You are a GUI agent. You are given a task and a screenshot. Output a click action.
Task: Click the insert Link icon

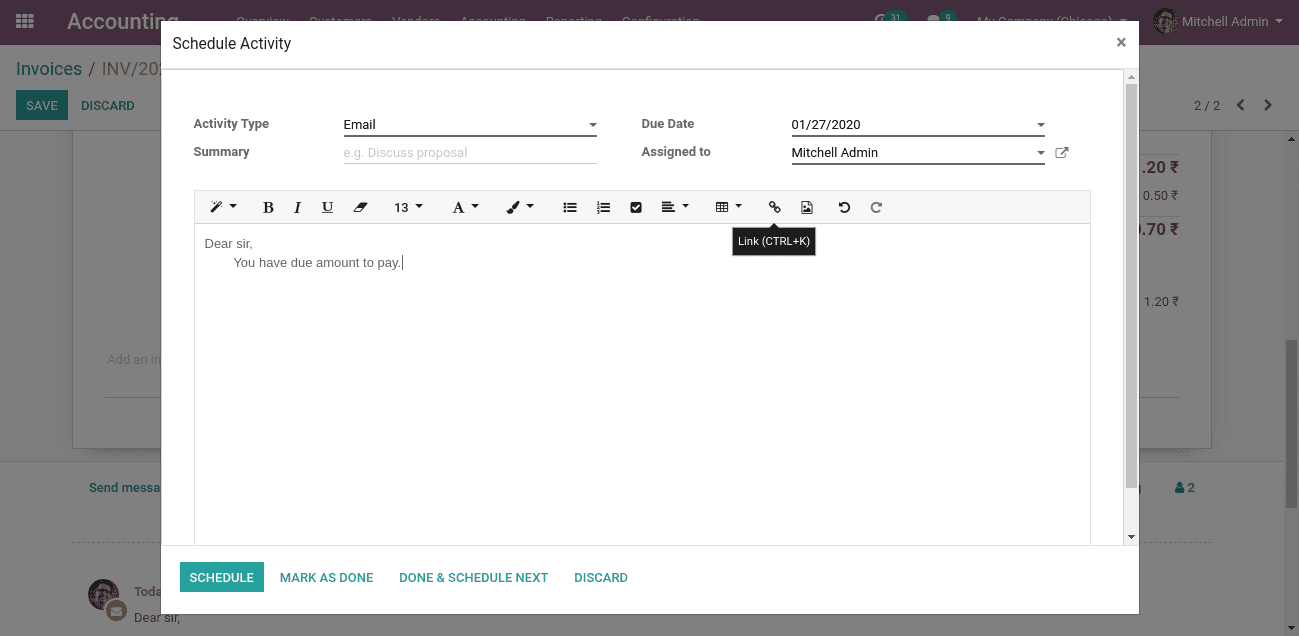coord(774,207)
